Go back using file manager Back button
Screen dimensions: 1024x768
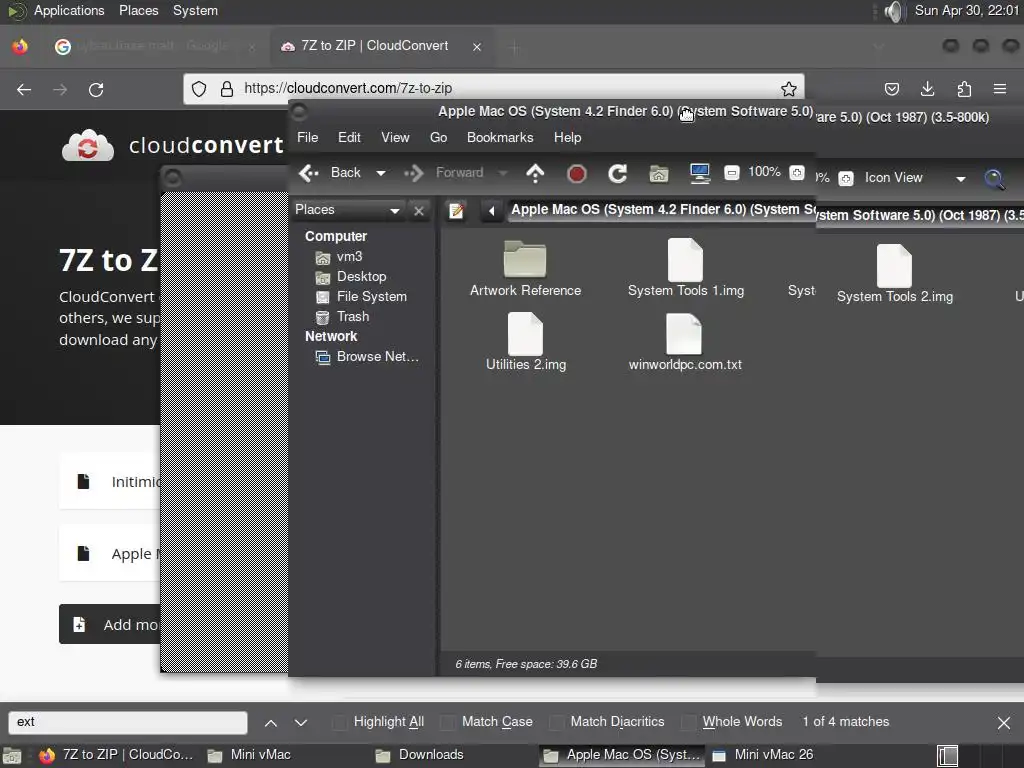point(330,172)
